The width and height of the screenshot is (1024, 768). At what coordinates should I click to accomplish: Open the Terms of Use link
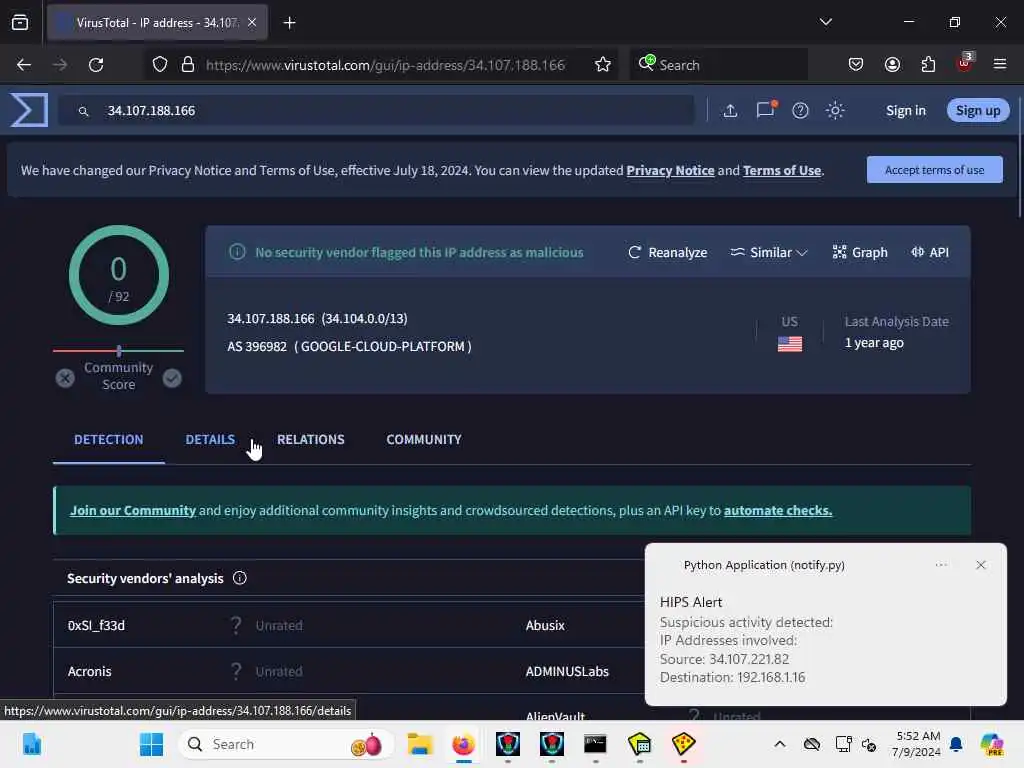pyautogui.click(x=782, y=170)
